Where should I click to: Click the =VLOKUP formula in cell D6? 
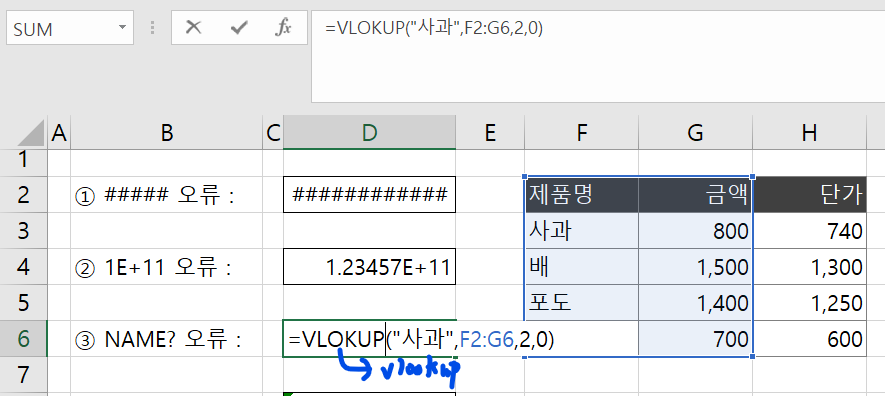pos(421,340)
